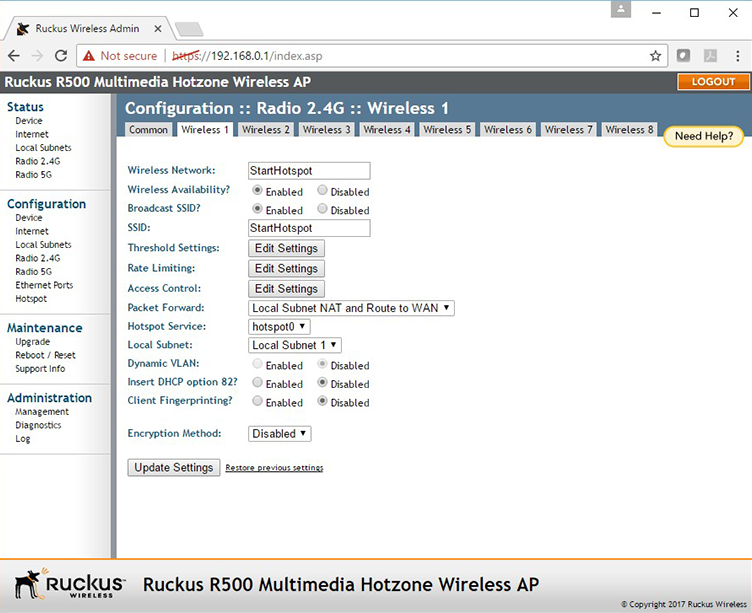Open the Chrome three-dot menu

[x=736, y=56]
